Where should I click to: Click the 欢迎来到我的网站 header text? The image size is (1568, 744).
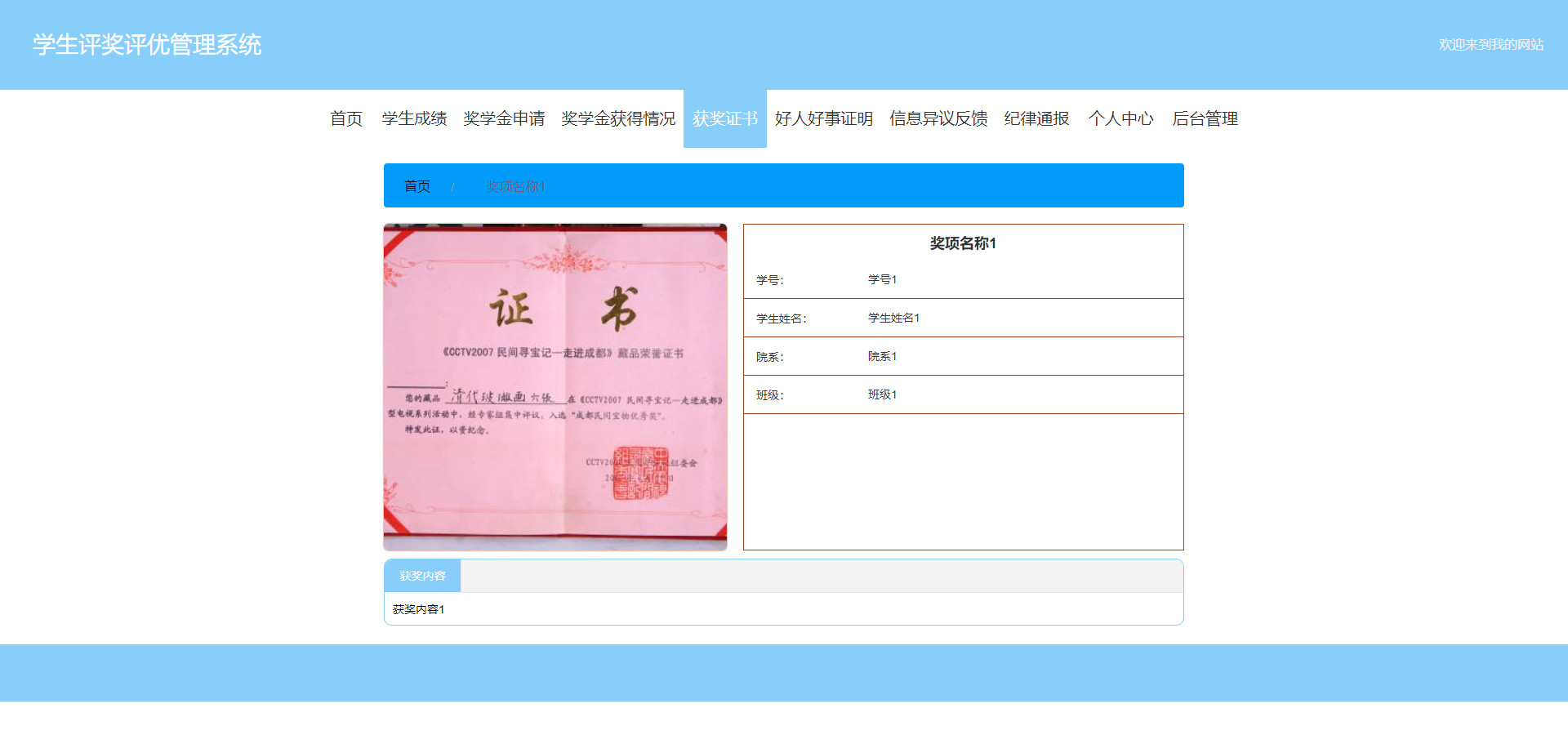tap(1490, 44)
